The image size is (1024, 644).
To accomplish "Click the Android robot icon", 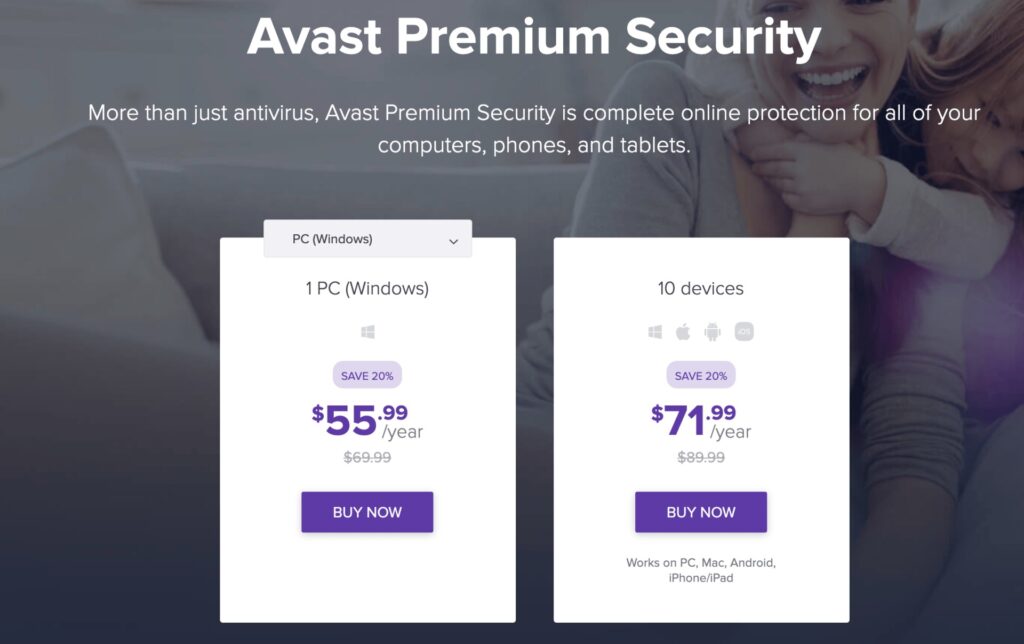I will pos(712,332).
